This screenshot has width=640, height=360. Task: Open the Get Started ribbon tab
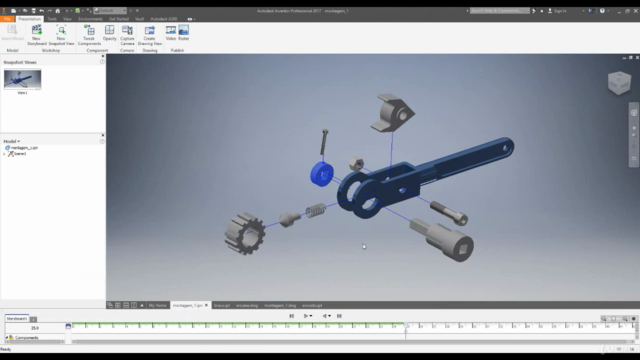click(119, 19)
